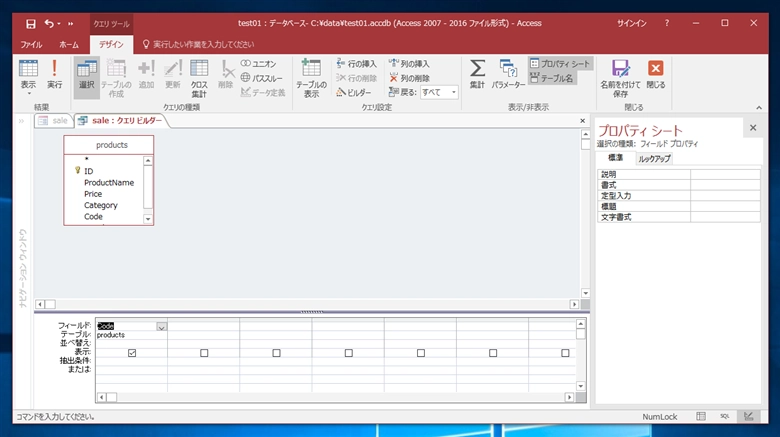Click the Format (書式) property field

pos(725,185)
